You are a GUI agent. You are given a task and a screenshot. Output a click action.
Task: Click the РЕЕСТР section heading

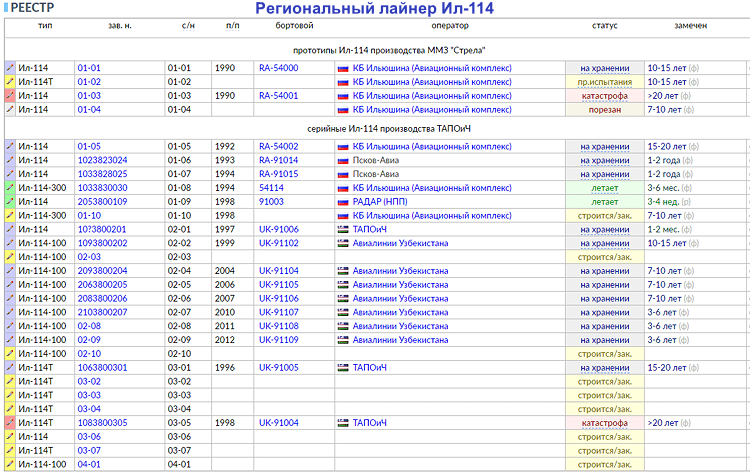(x=32, y=8)
